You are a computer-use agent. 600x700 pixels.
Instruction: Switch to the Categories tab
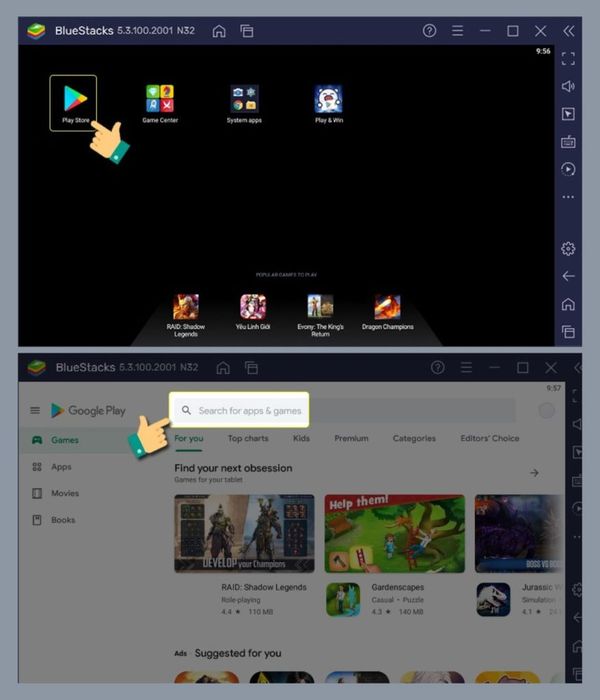414,438
